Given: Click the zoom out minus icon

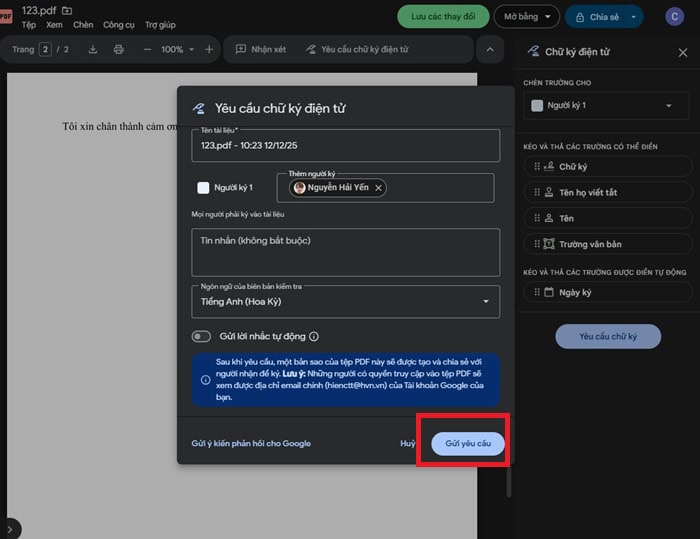Looking at the screenshot, I should click(x=148, y=49).
